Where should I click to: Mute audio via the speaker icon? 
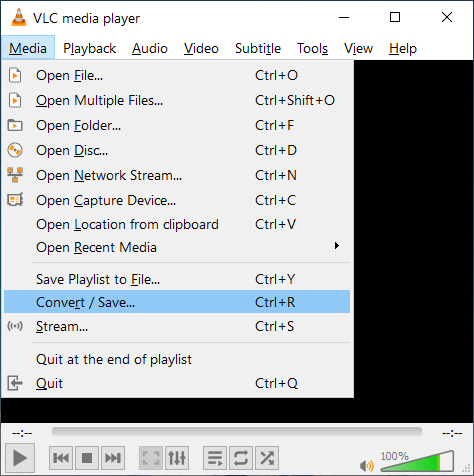(367, 465)
